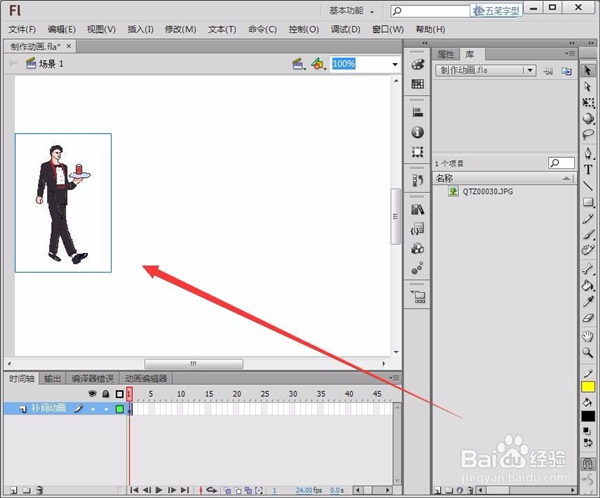This screenshot has width=600, height=498.
Task: Click new library panel button
Action: point(567,71)
